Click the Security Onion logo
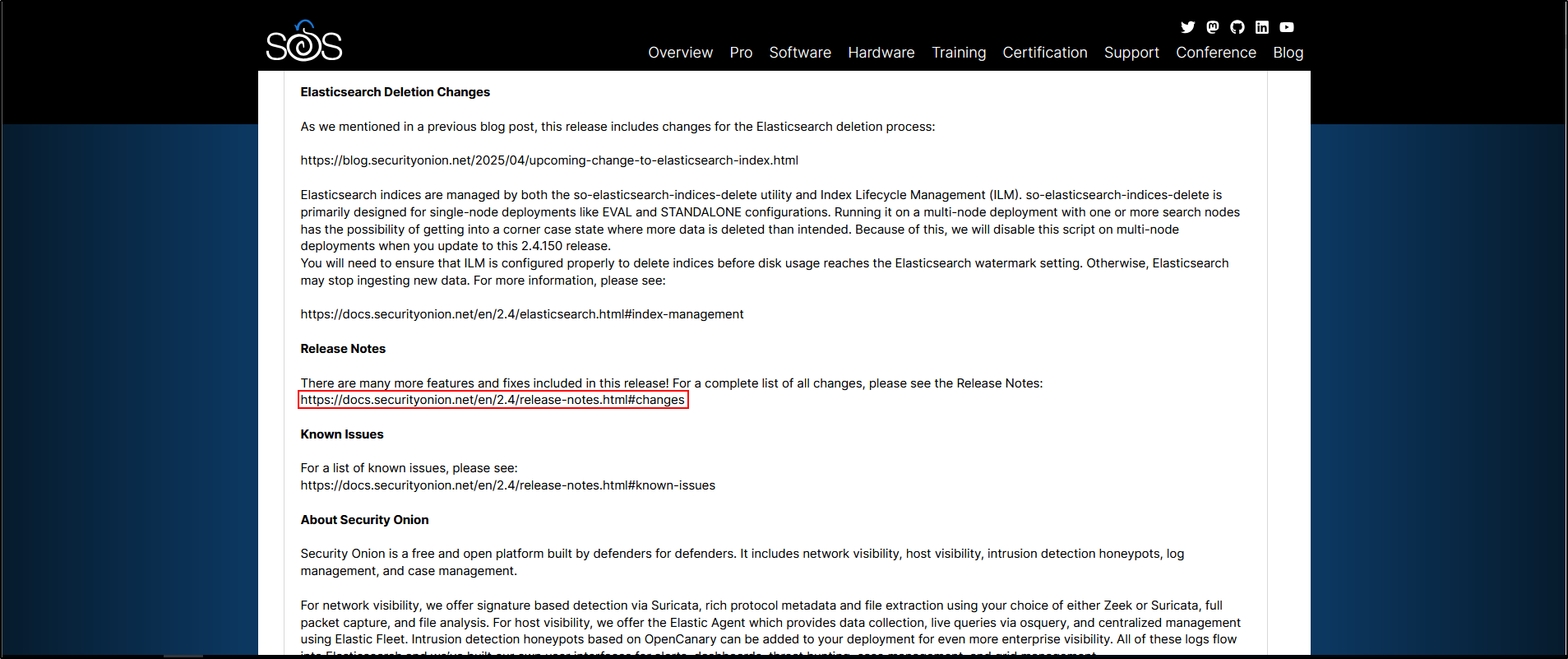The height and width of the screenshot is (659, 1568). pyautogui.click(x=303, y=42)
